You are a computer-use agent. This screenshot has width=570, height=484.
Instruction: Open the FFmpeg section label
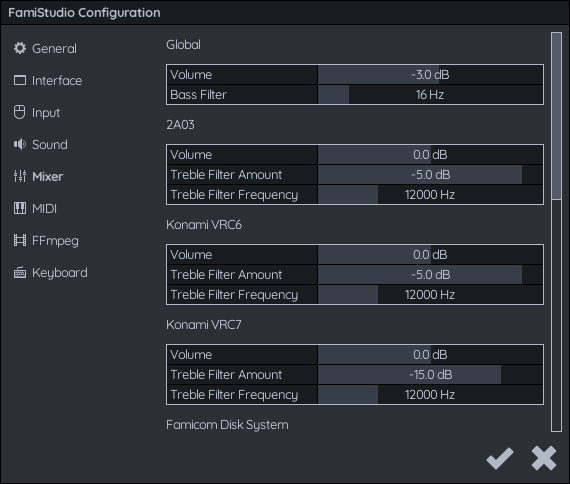[55, 241]
